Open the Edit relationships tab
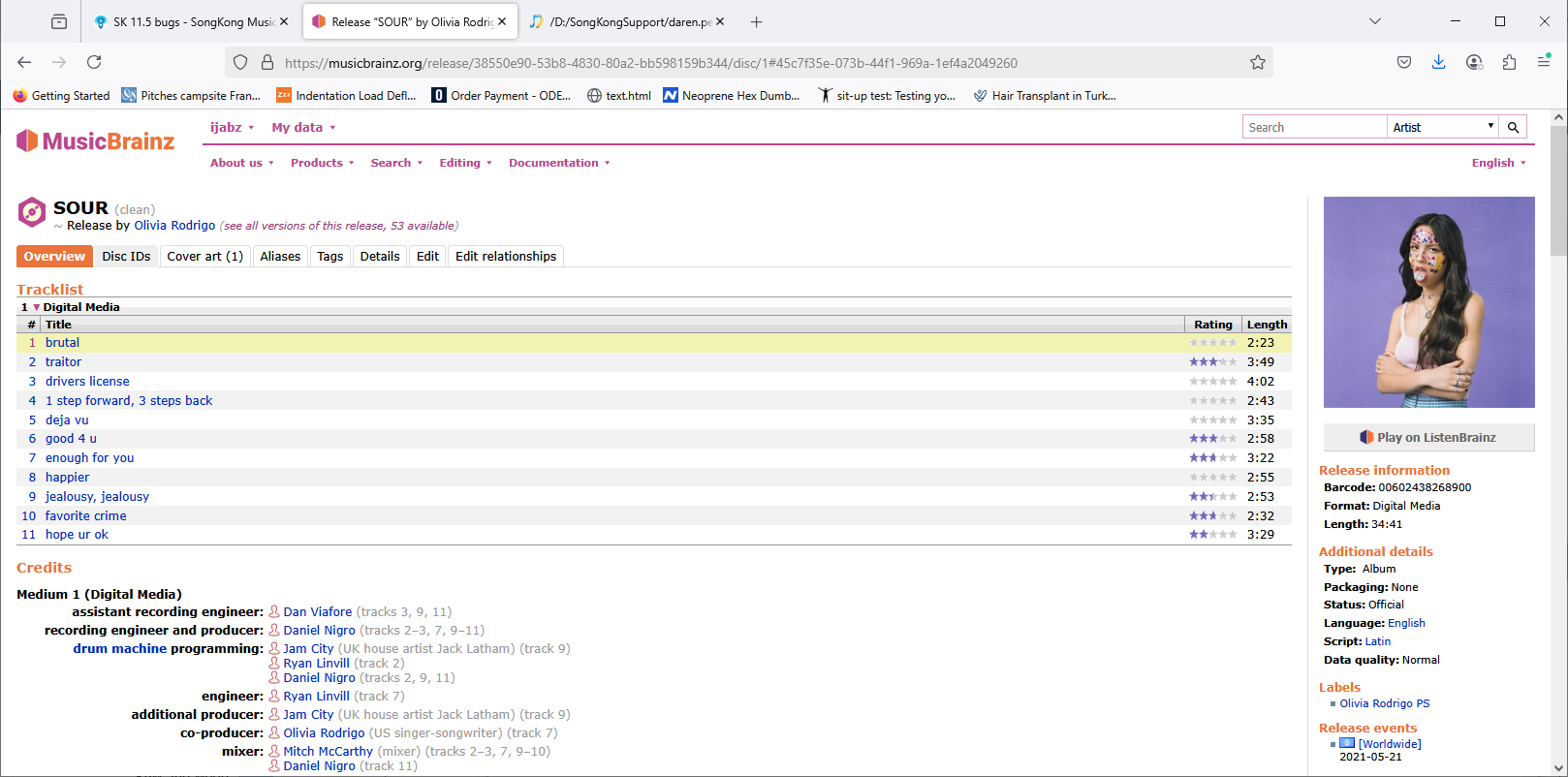This screenshot has height=777, width=1568. coord(506,256)
